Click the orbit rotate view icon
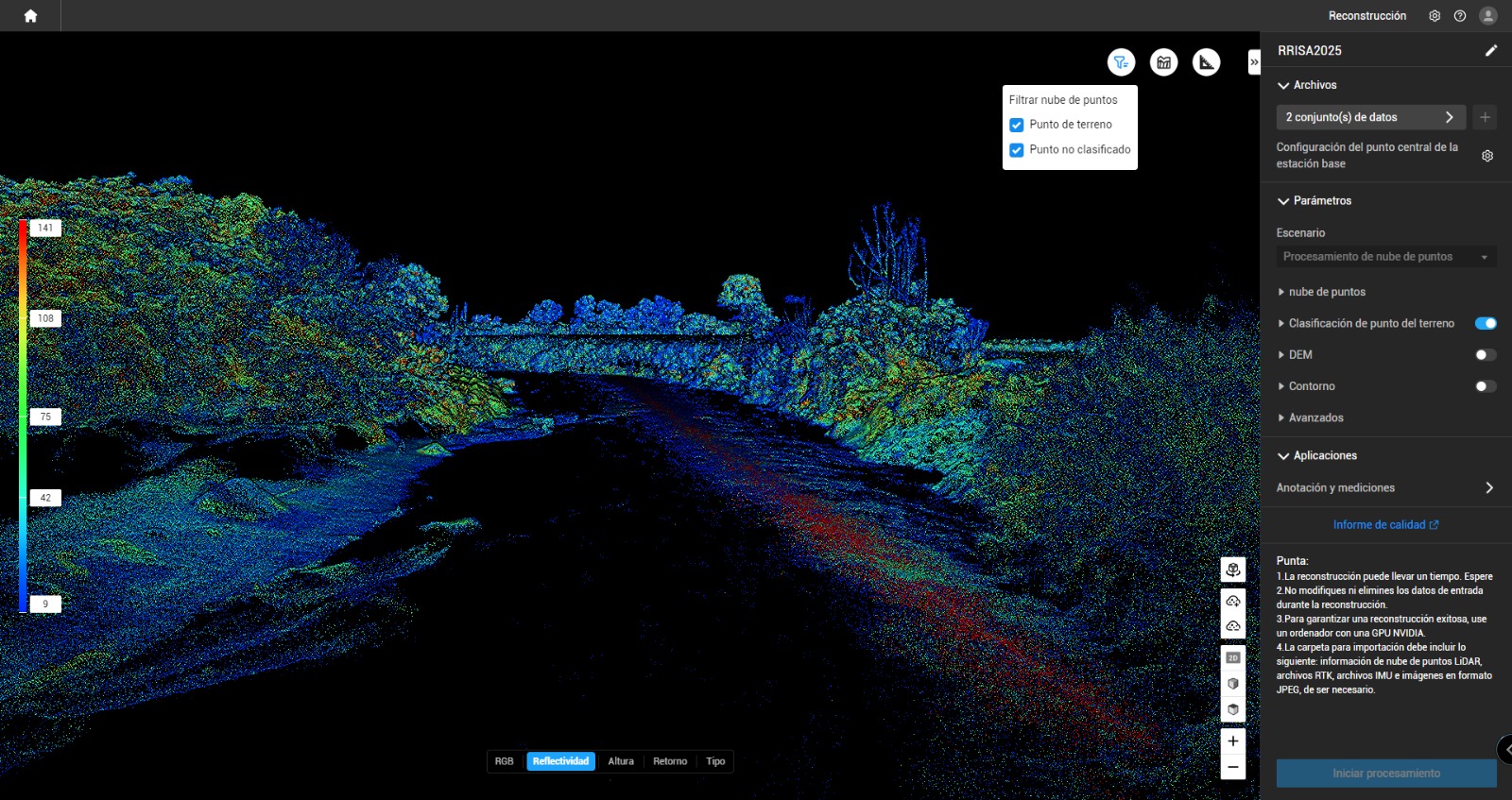This screenshot has height=800, width=1512. (x=1233, y=570)
